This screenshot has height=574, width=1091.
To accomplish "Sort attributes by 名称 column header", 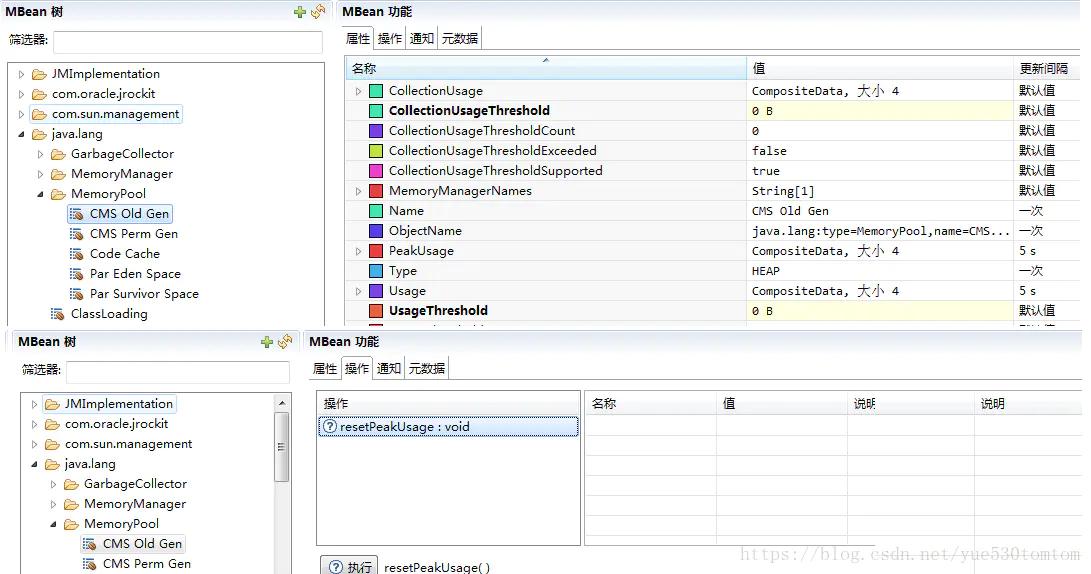I will [546, 68].
